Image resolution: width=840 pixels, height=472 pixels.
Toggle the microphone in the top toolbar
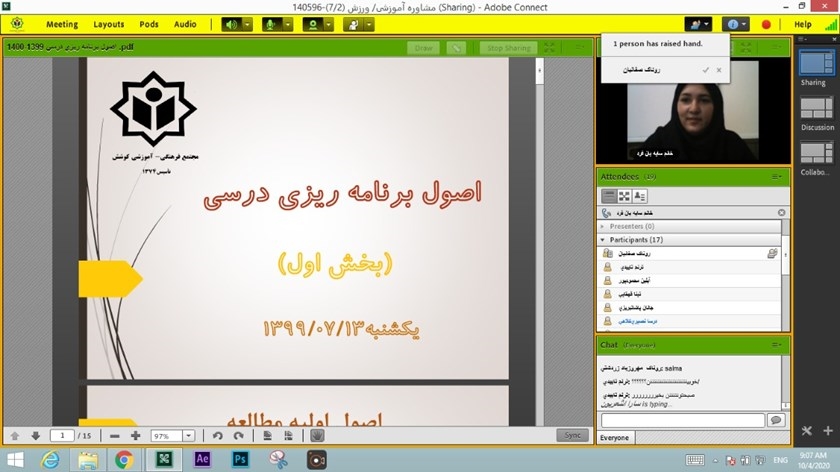pyautogui.click(x=271, y=24)
